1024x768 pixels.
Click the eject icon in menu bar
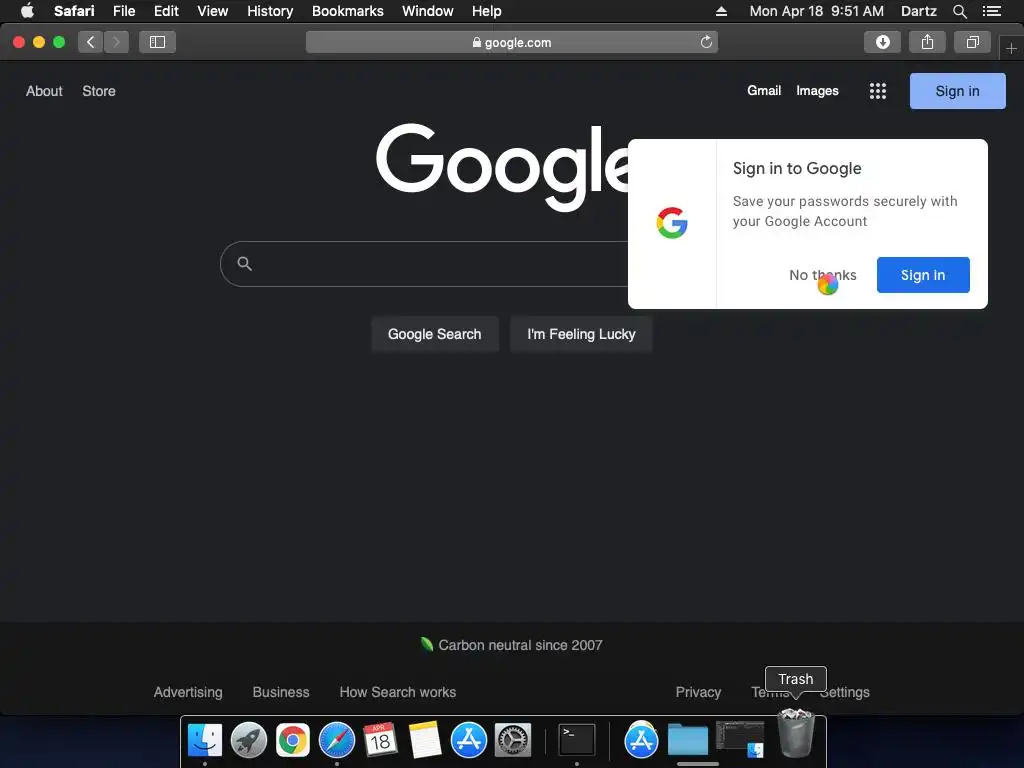721,11
